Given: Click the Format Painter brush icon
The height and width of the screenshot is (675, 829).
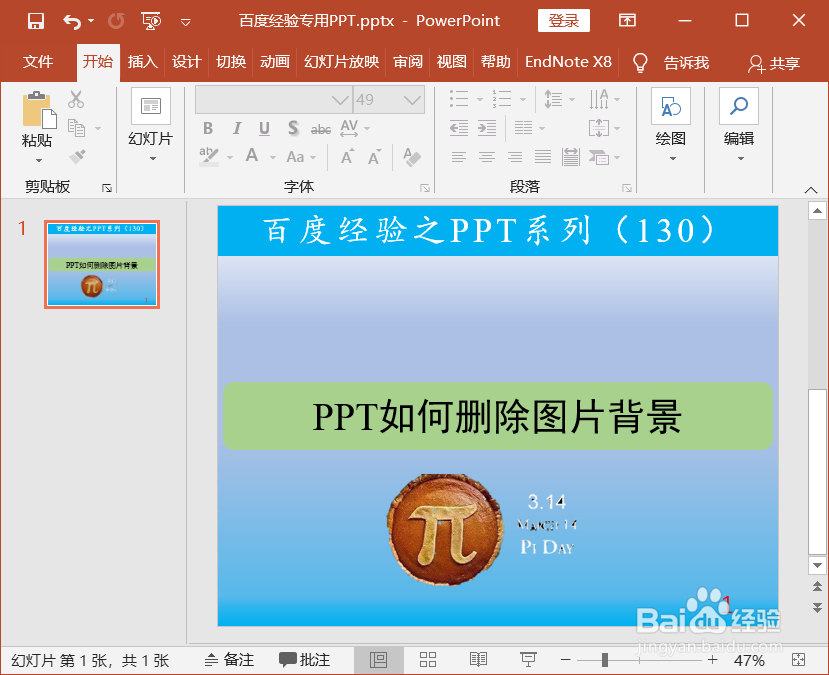Looking at the screenshot, I should point(77,156).
